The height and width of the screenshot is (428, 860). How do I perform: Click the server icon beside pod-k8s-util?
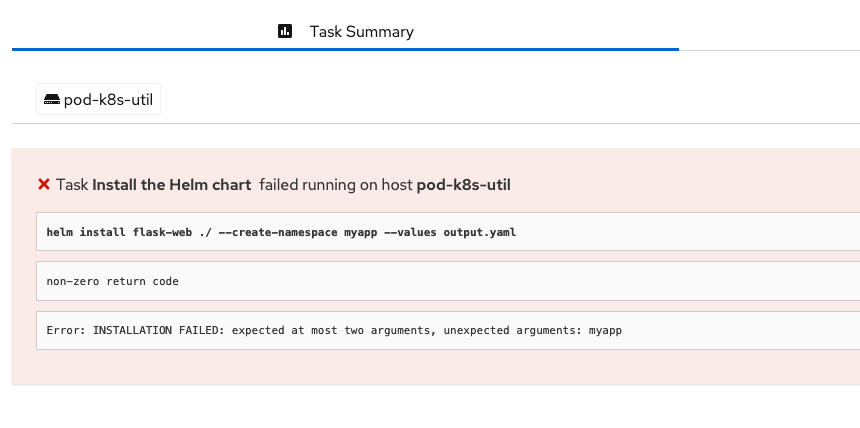point(52,99)
